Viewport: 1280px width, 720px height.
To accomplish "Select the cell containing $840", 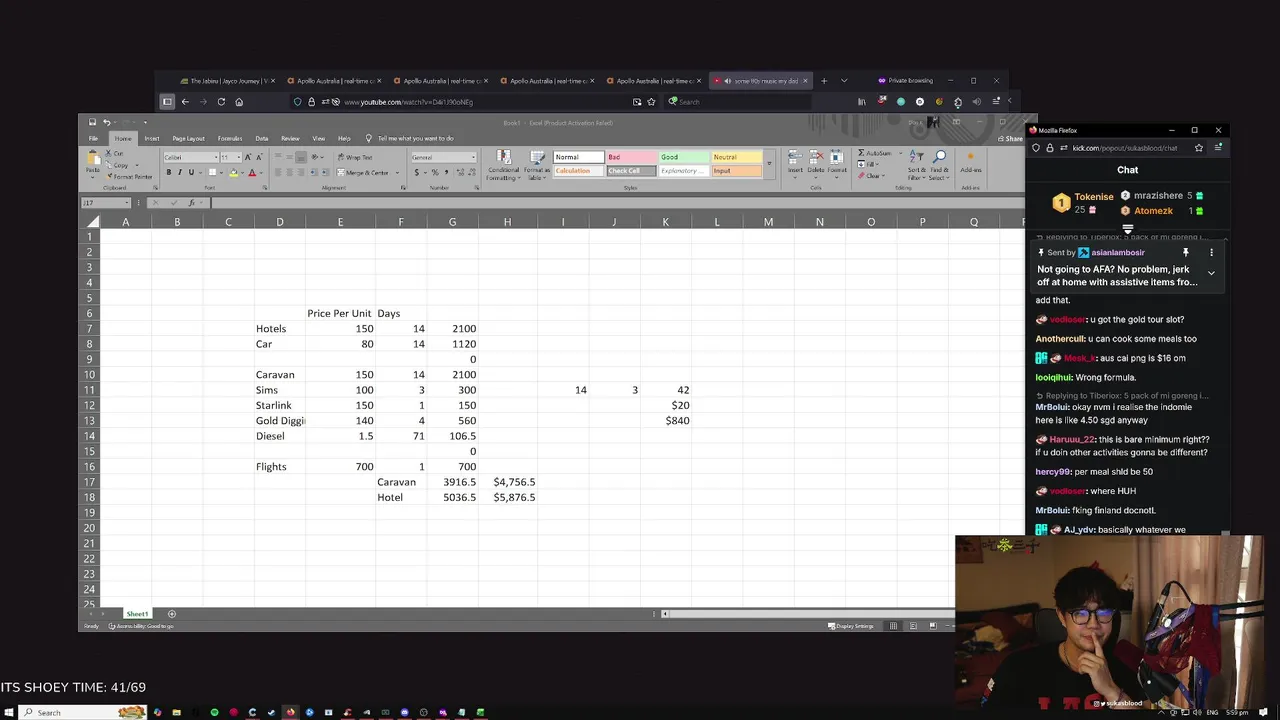I will (665, 421).
